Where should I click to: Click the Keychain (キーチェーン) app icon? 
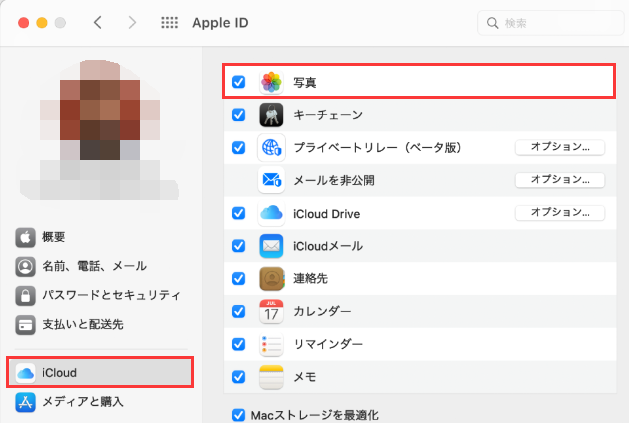point(271,115)
